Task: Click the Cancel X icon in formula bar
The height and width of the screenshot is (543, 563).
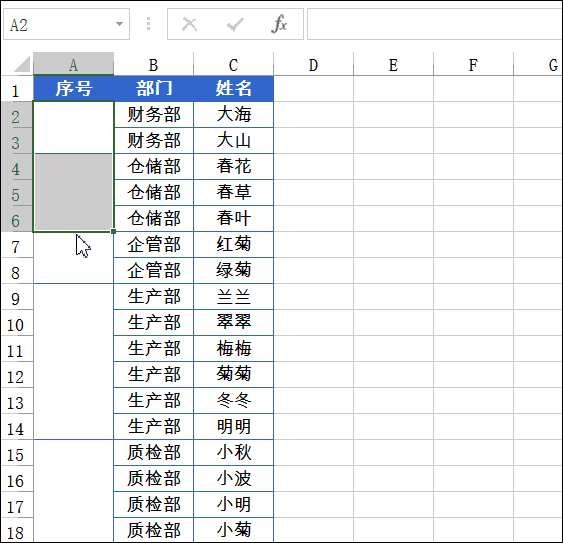Action: [x=189, y=24]
